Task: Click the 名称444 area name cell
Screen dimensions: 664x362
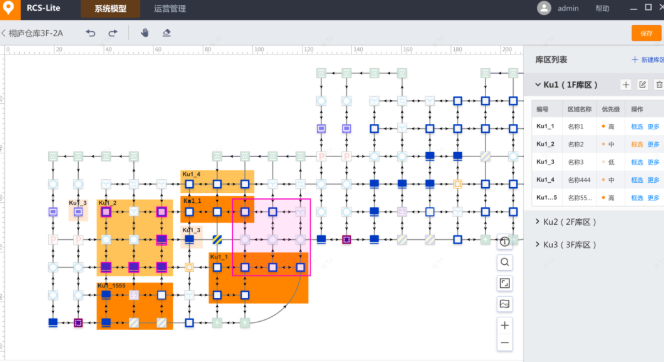Action: tap(579, 180)
